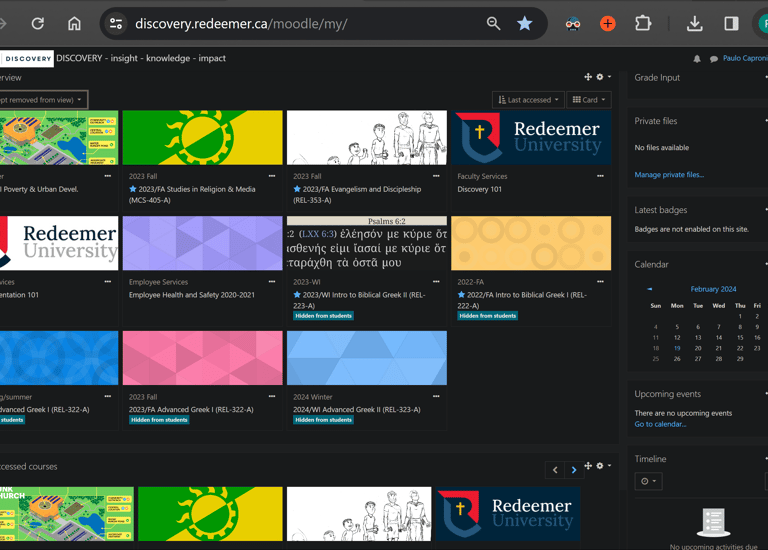The image size is (768, 550).
Task: Open the Redeemer University thumbnail in recently accessed
Action: point(508,514)
